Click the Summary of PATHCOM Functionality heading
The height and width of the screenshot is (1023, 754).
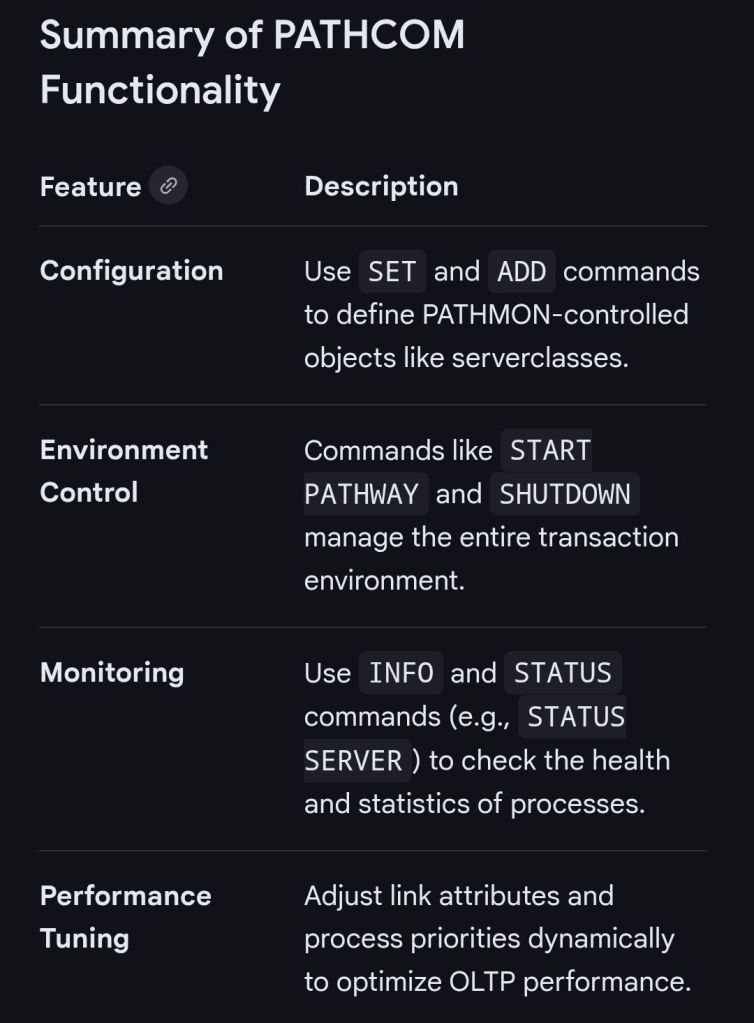(x=252, y=62)
